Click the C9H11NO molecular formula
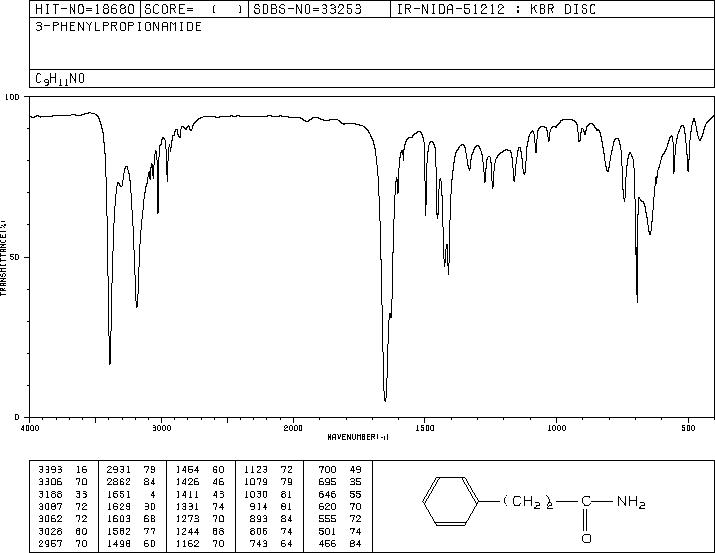The image size is (715, 553). [60, 79]
